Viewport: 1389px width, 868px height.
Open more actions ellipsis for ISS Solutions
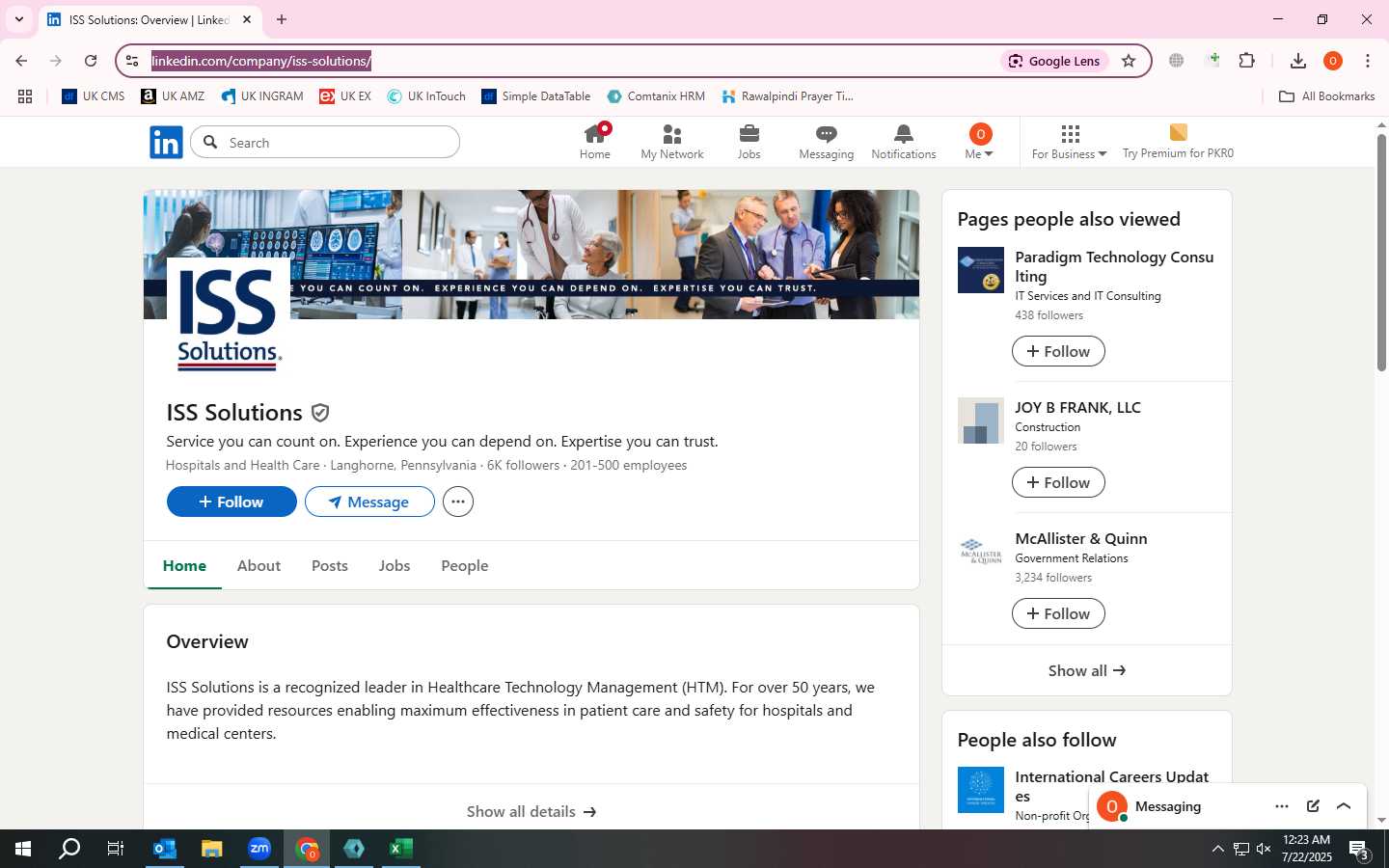coord(458,502)
